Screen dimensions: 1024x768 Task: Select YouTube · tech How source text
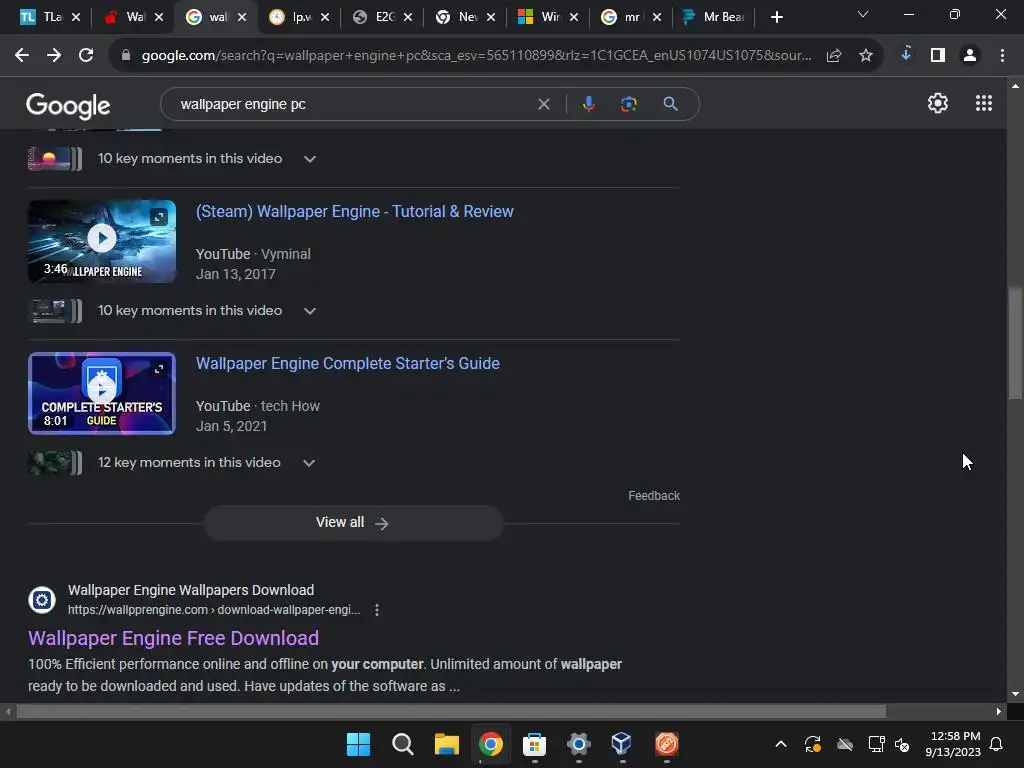[x=258, y=406]
